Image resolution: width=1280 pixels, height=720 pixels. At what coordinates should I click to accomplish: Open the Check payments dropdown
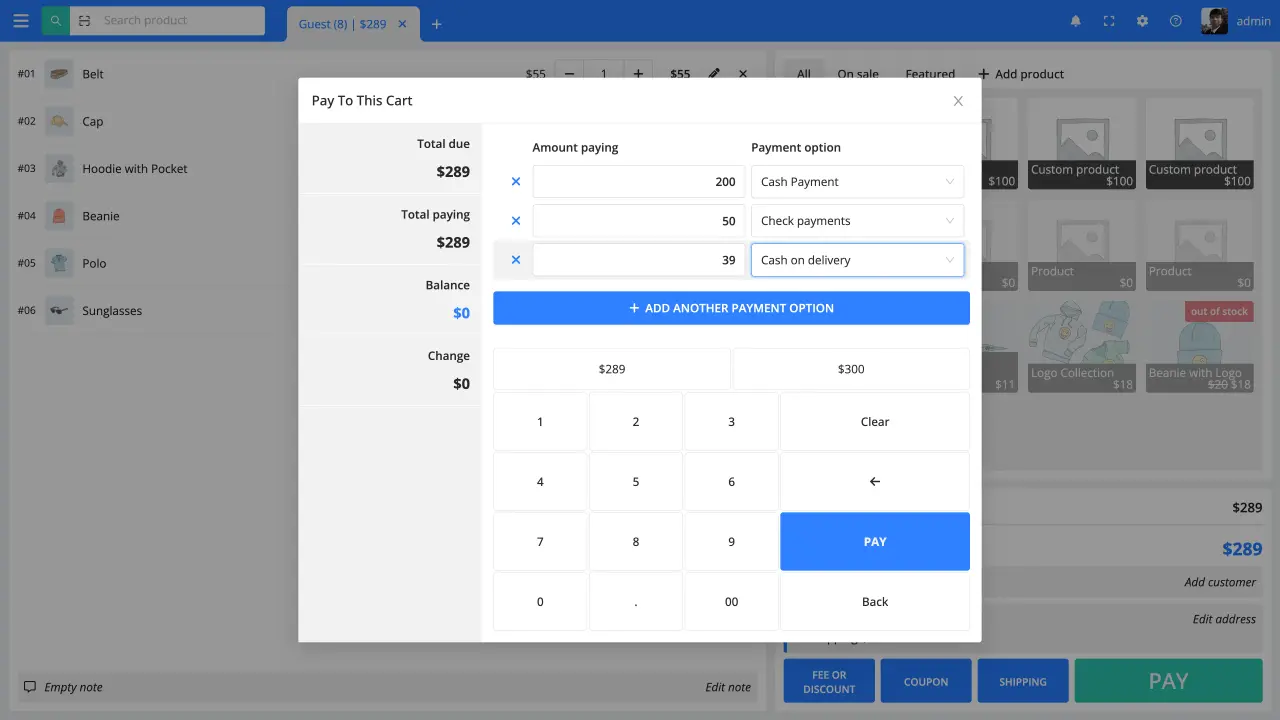click(x=857, y=221)
